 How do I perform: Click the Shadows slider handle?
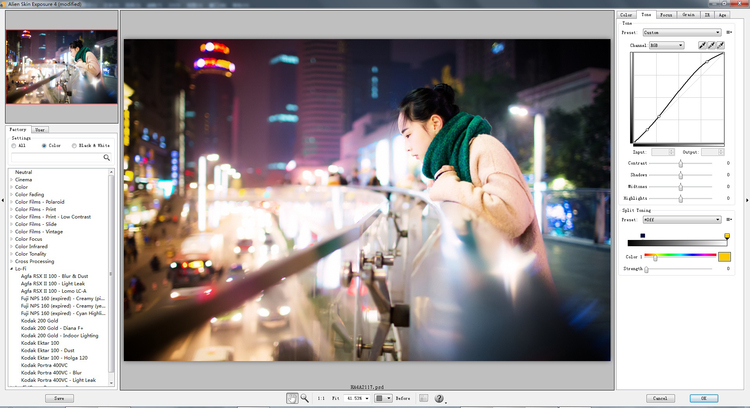coord(680,175)
